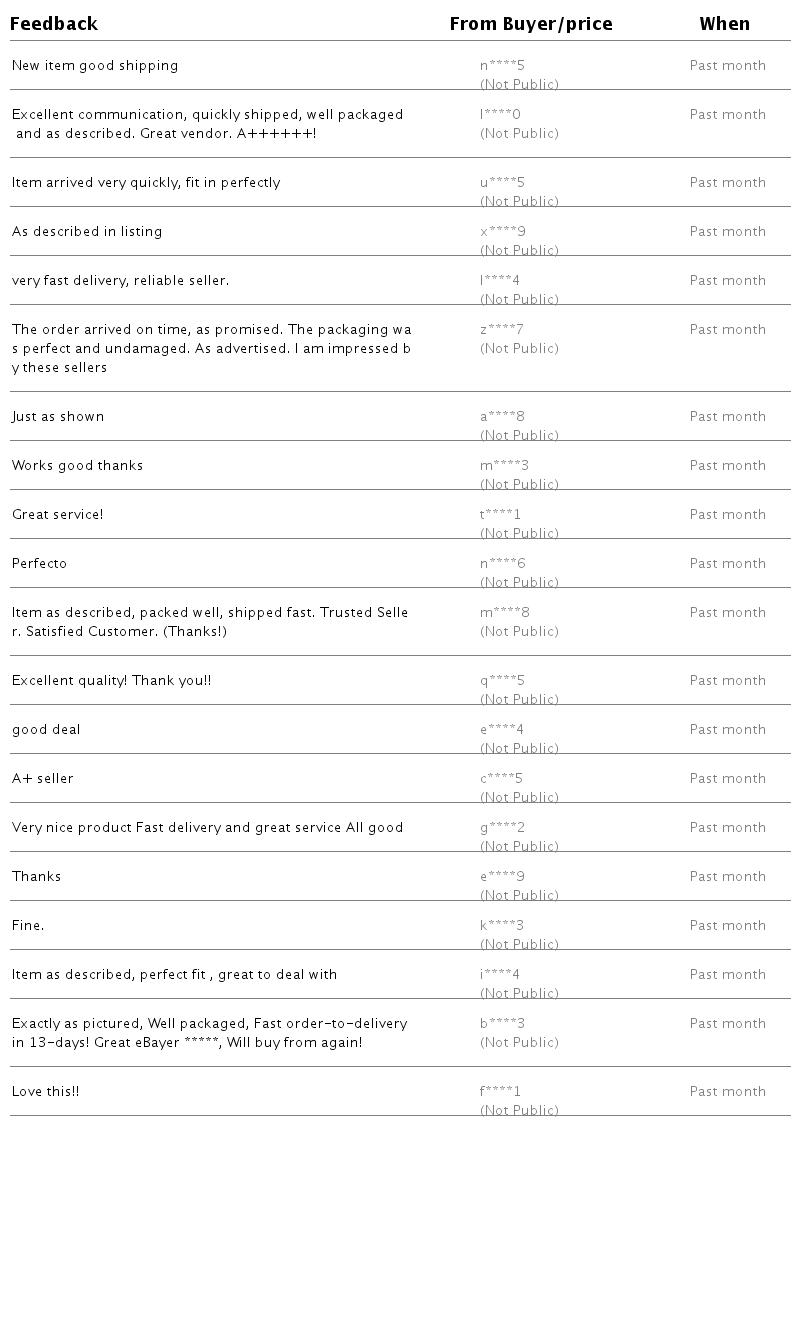Screen dimensions: 800x1340
Task: Select the 'good deal' feedback text
Action: click(46, 730)
